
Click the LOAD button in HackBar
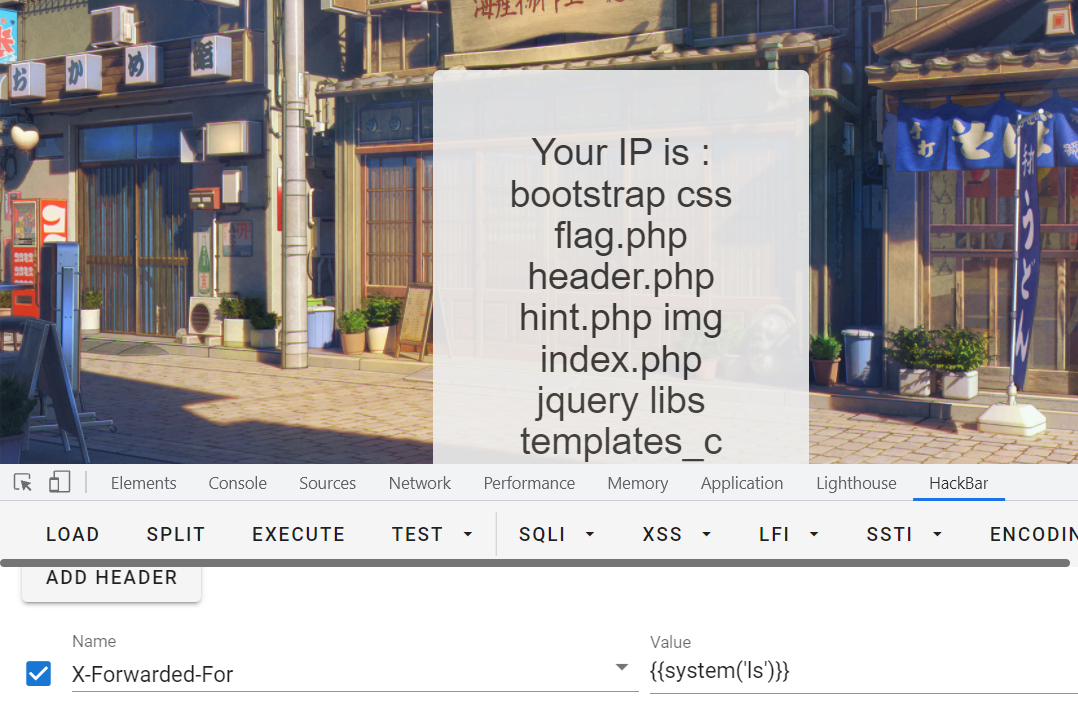[72, 534]
